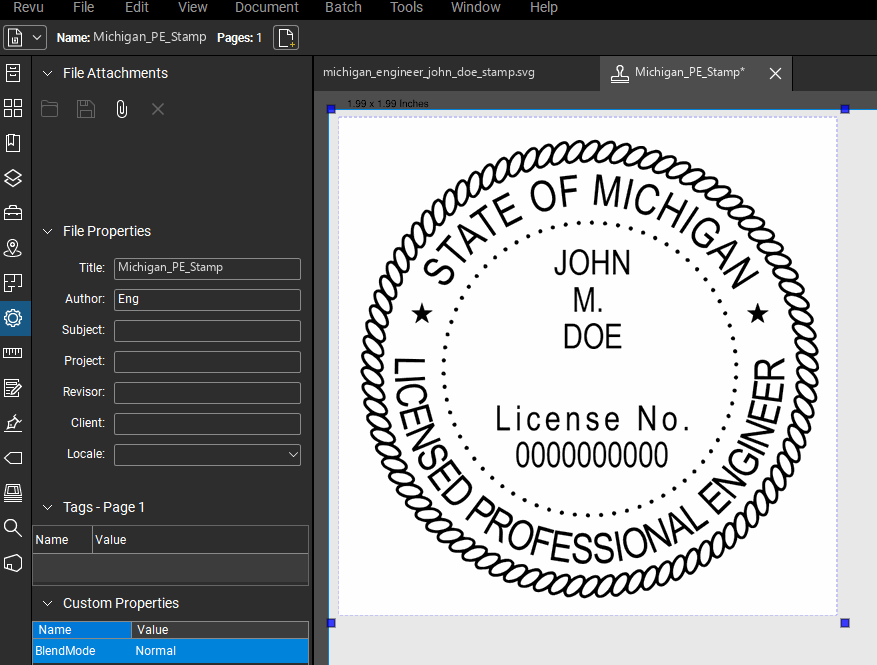
Task: Click the open attachment folder icon
Action: click(x=50, y=109)
